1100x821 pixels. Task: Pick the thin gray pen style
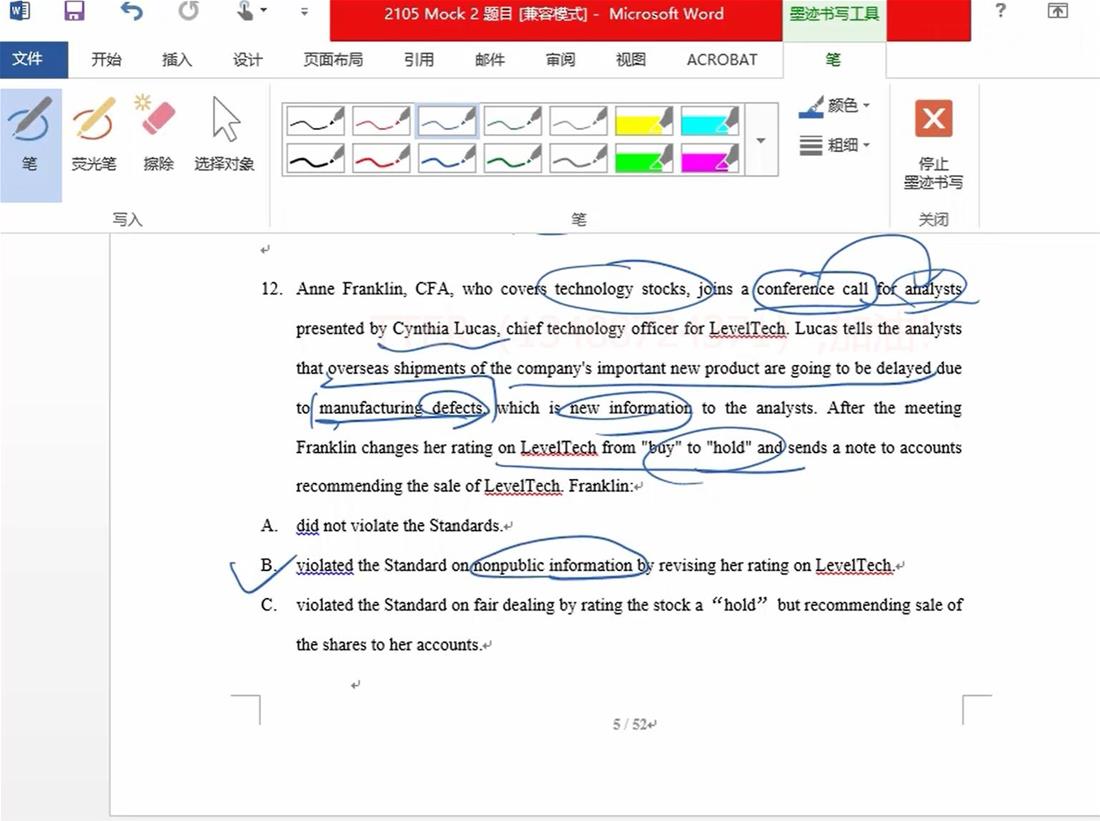[579, 121]
